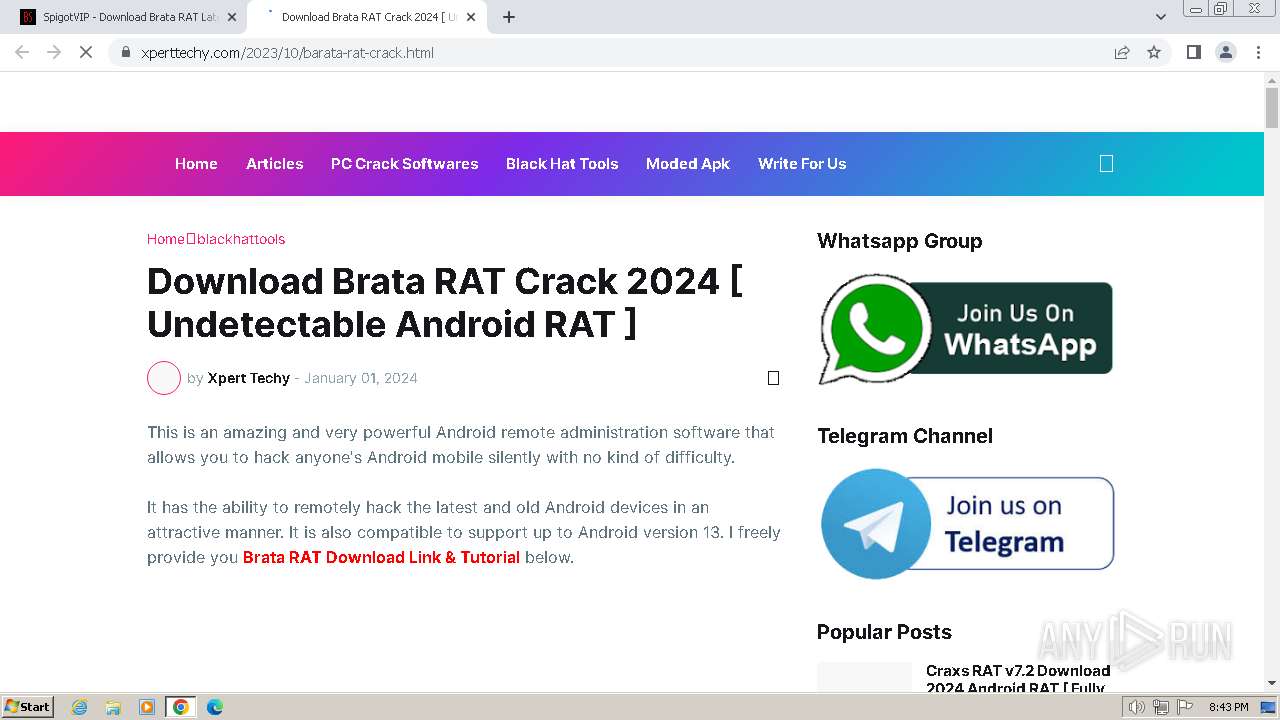Follow the Home breadcrumb link

(166, 239)
